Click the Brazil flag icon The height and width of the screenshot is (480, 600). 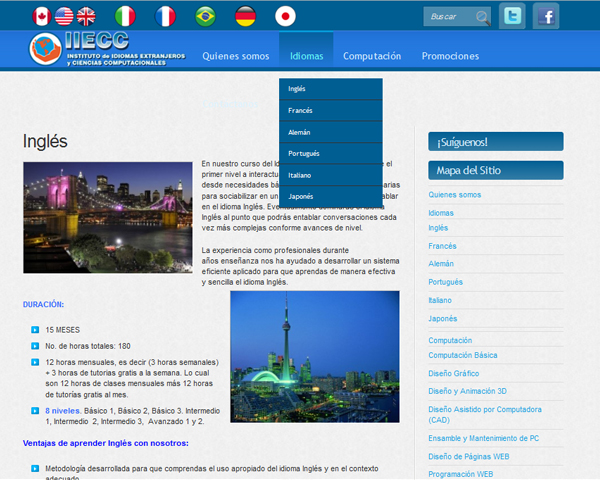pyautogui.click(x=206, y=16)
